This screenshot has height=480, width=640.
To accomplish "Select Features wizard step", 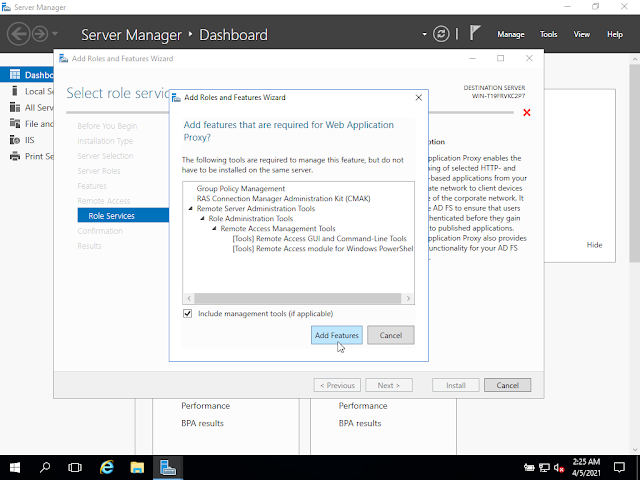I will tap(92, 186).
